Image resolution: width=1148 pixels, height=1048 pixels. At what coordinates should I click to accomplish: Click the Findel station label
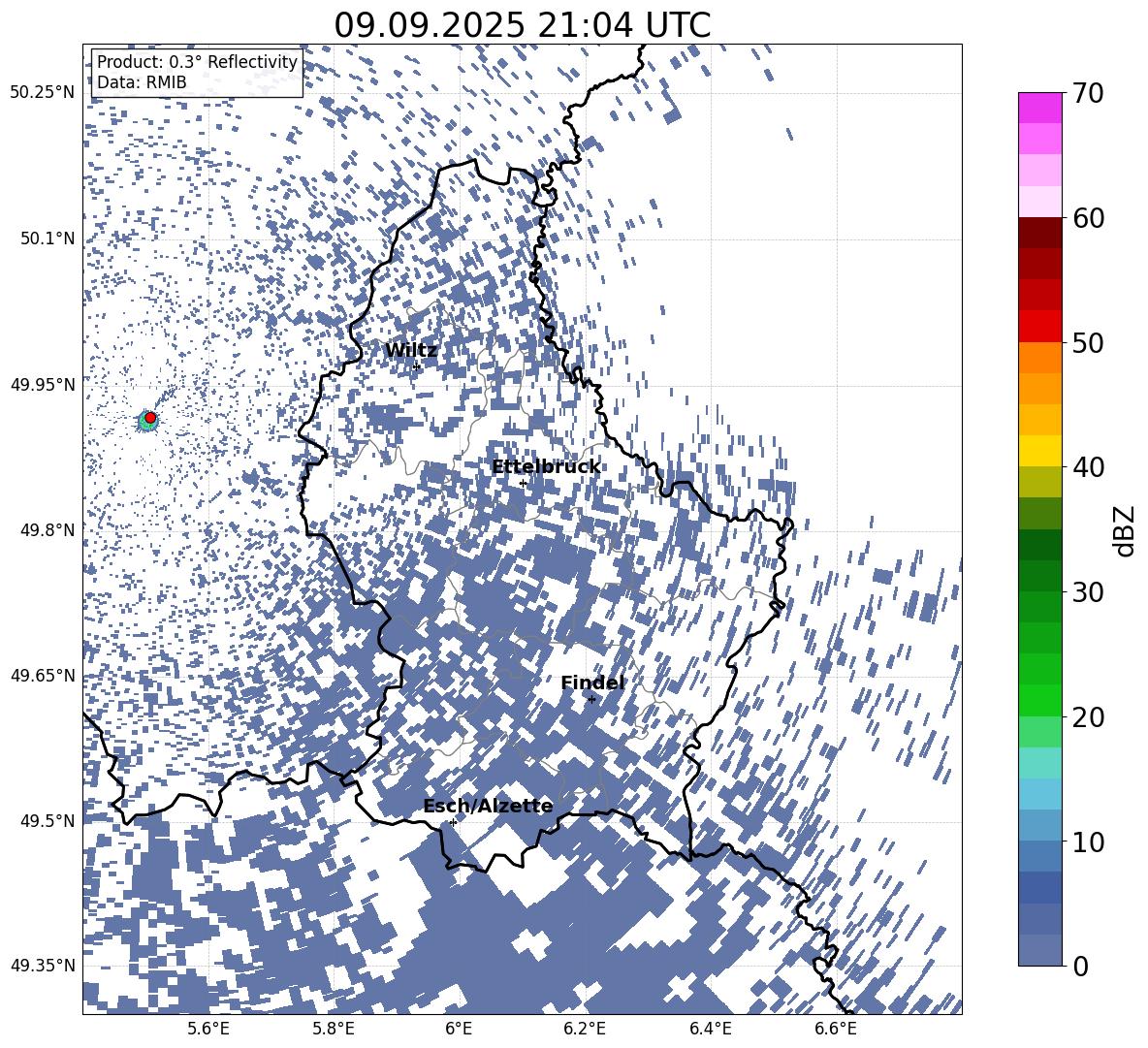592,683
